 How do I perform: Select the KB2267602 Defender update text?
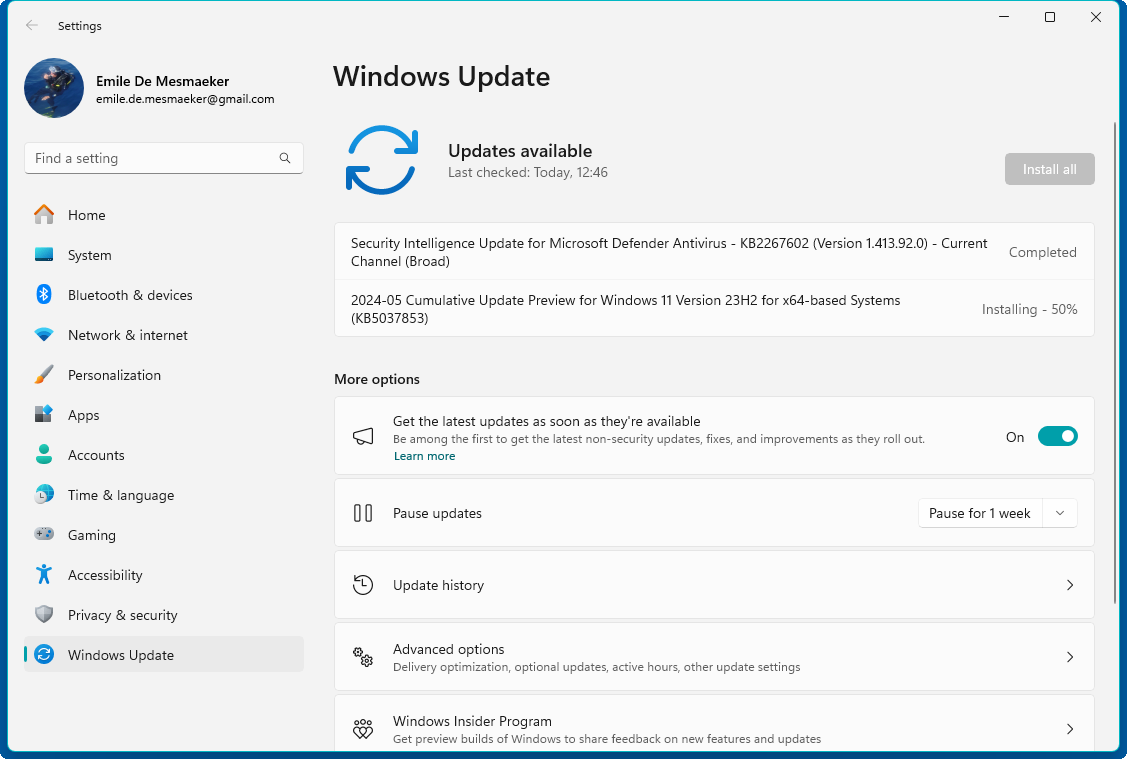click(669, 252)
